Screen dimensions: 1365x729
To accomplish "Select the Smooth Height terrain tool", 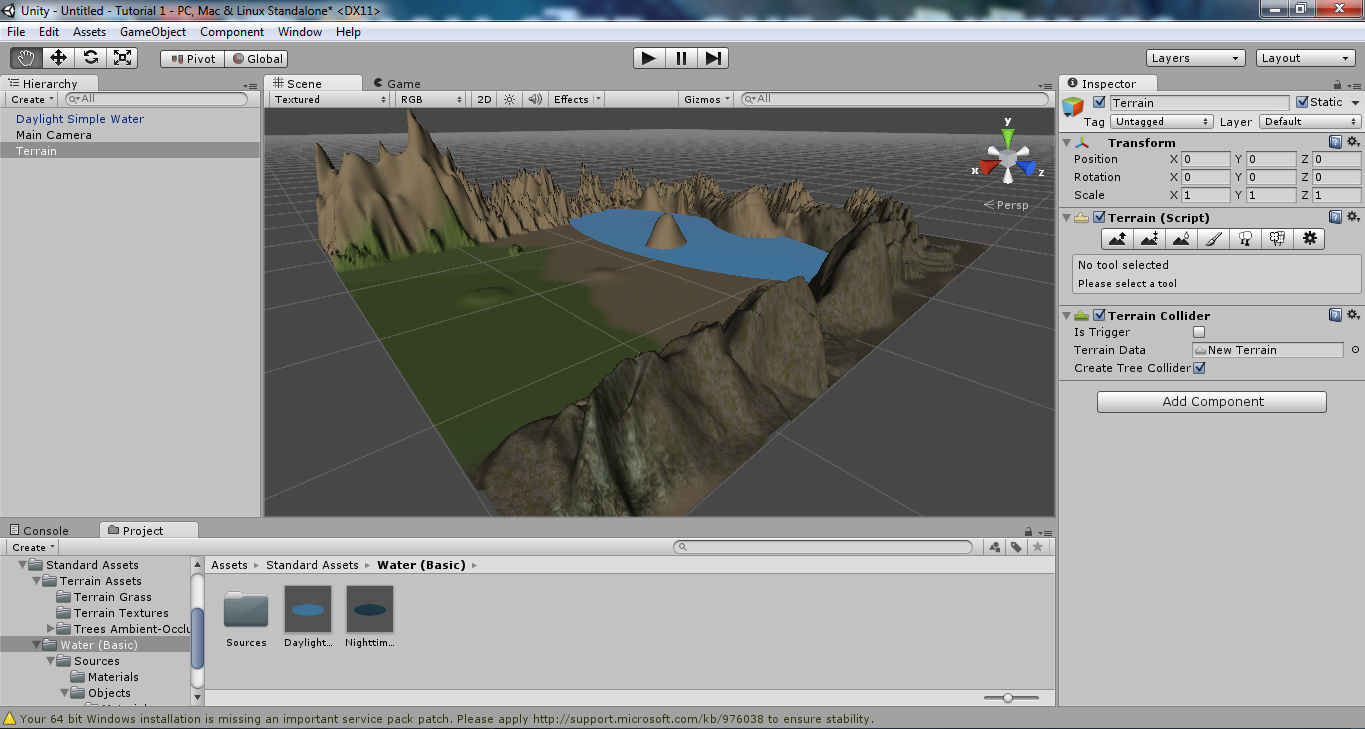I will [1181, 238].
